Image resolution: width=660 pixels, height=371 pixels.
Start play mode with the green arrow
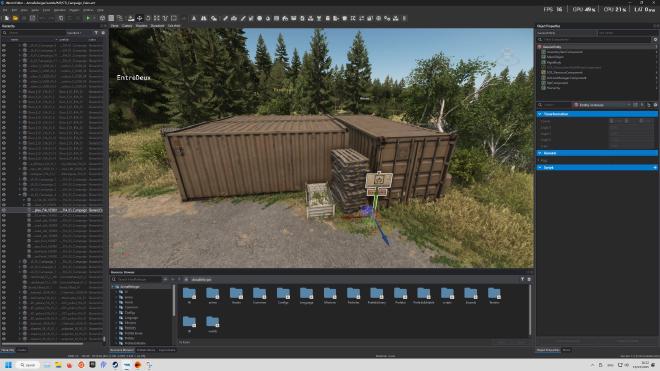point(88,18)
